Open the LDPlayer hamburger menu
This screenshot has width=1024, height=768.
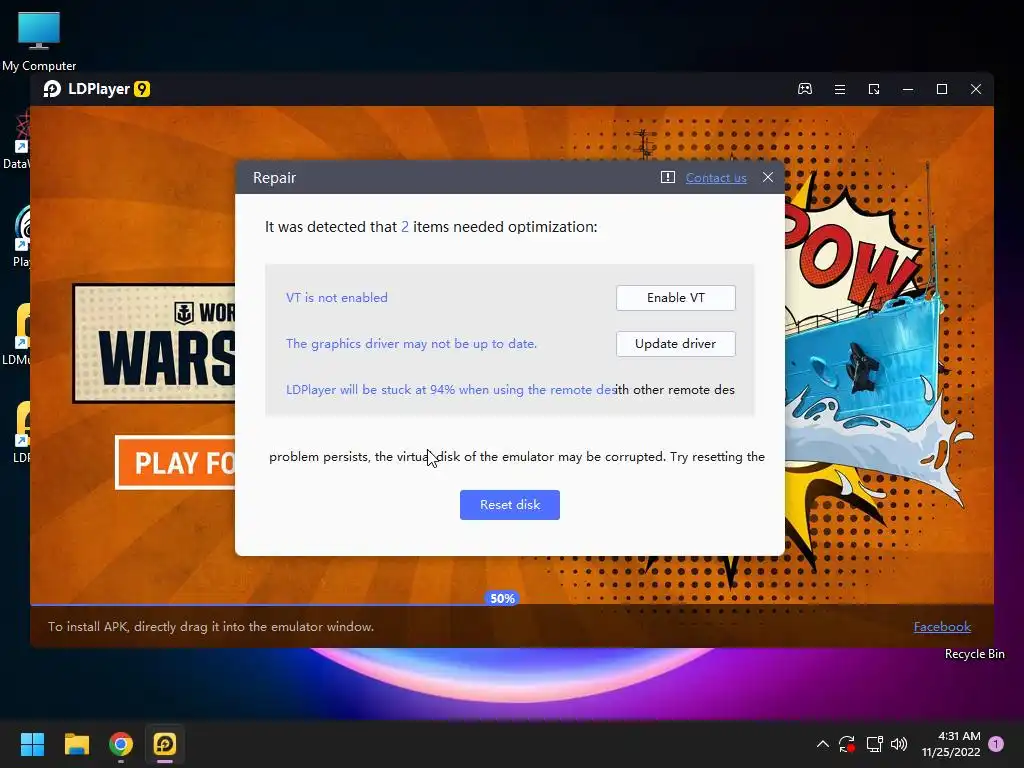[x=840, y=89]
